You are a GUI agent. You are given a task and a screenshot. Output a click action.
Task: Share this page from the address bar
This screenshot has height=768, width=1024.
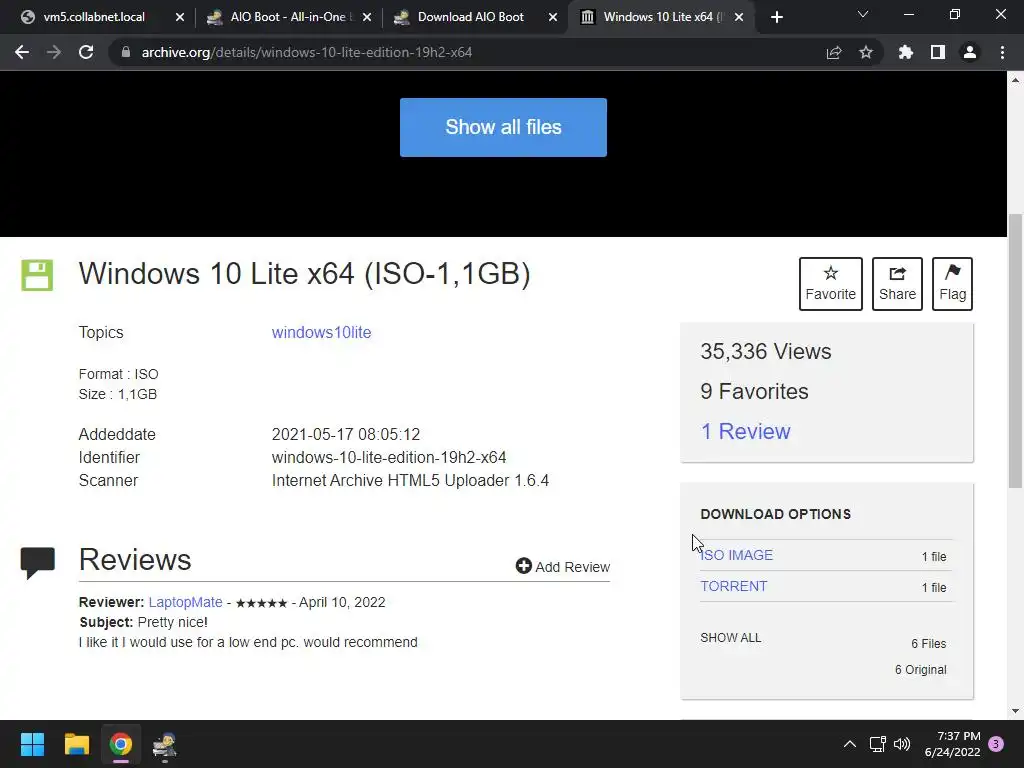pos(834,52)
